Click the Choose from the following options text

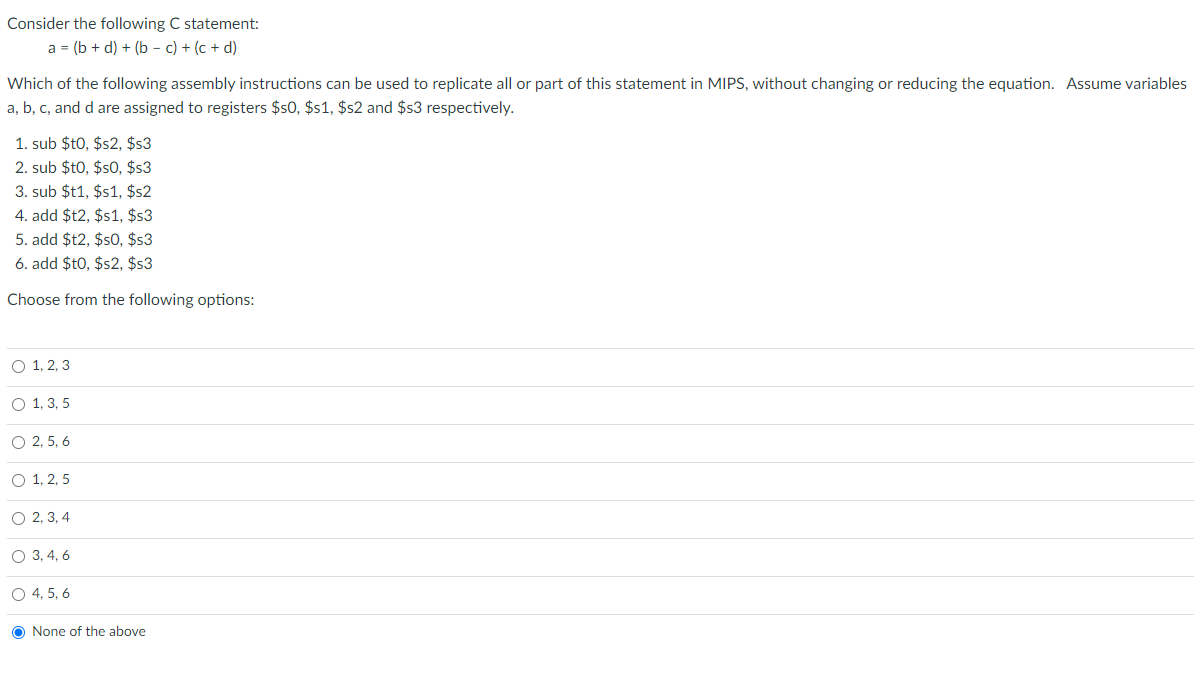129,299
